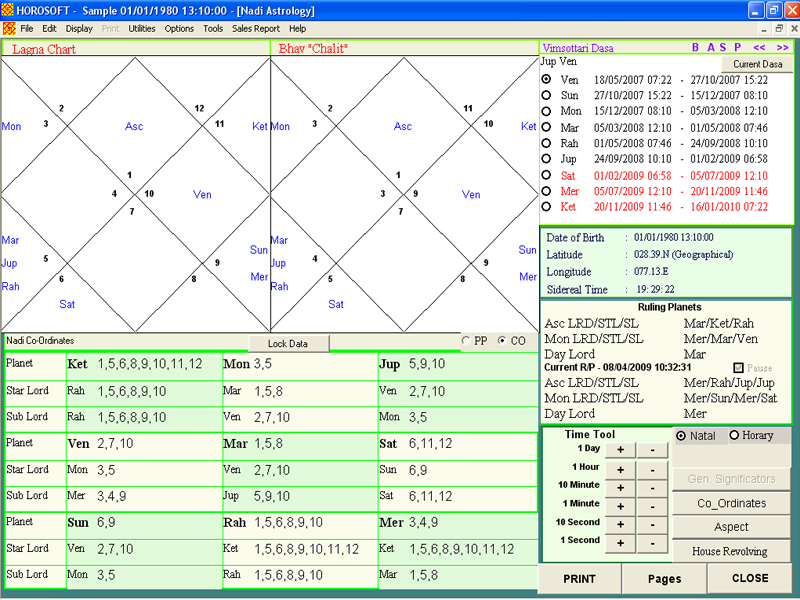Select the Sun dasa period radio button
800x600 pixels.
click(546, 95)
